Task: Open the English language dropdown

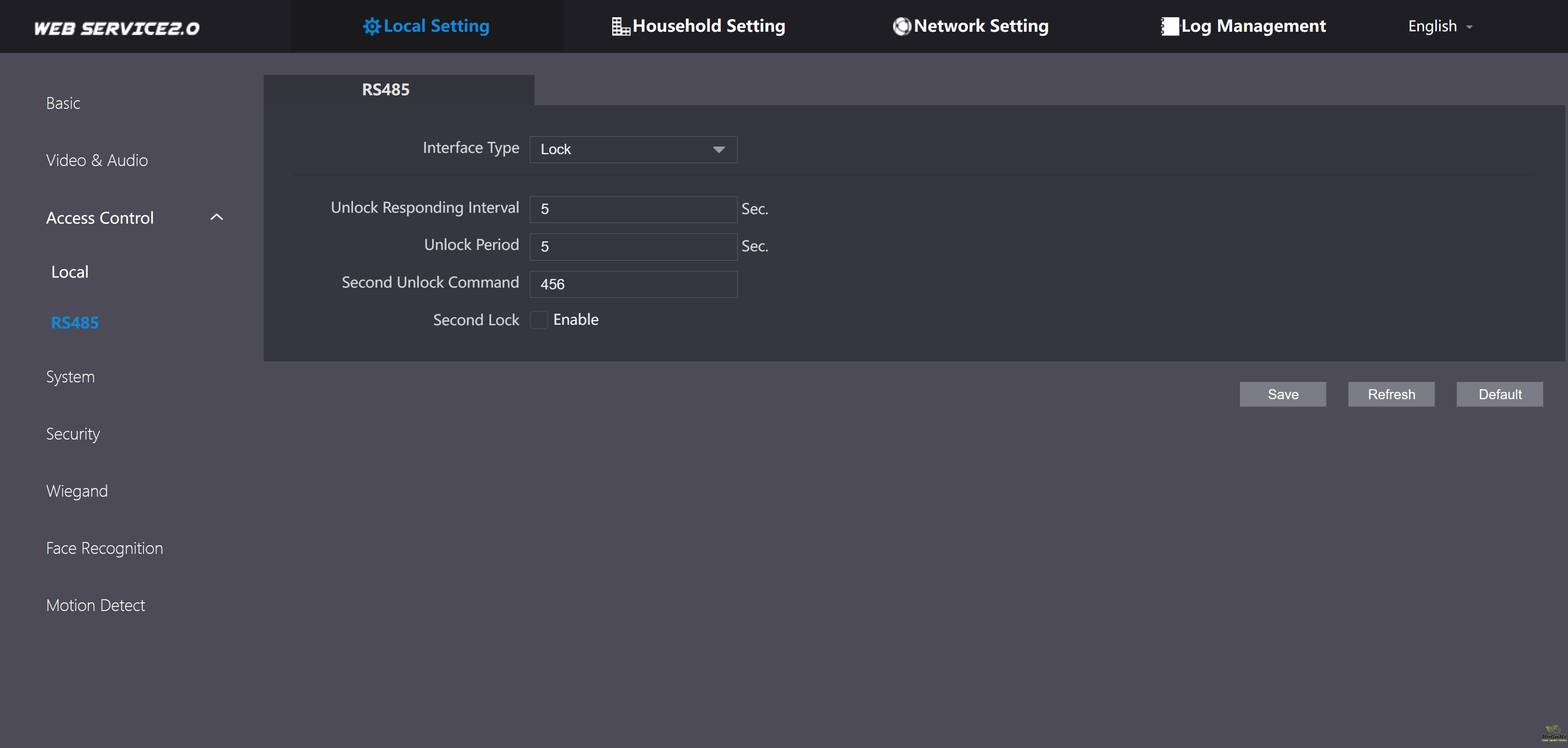Action: tap(1440, 26)
